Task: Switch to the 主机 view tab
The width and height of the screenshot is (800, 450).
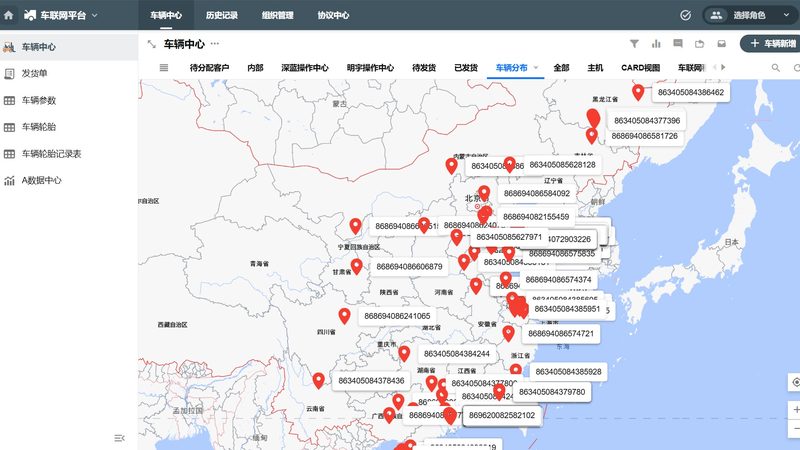Action: (x=595, y=67)
